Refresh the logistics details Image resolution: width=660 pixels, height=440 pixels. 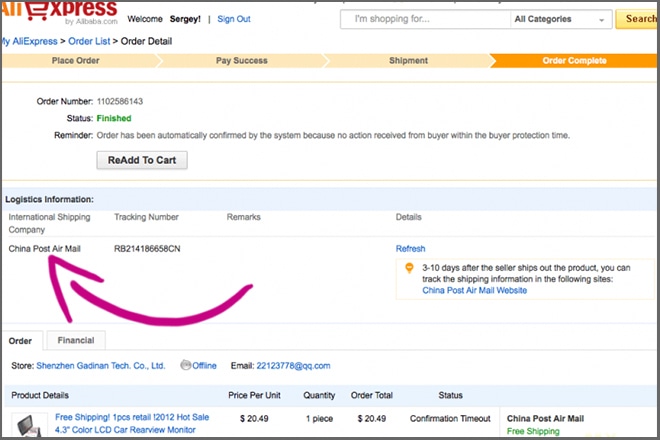(x=410, y=249)
